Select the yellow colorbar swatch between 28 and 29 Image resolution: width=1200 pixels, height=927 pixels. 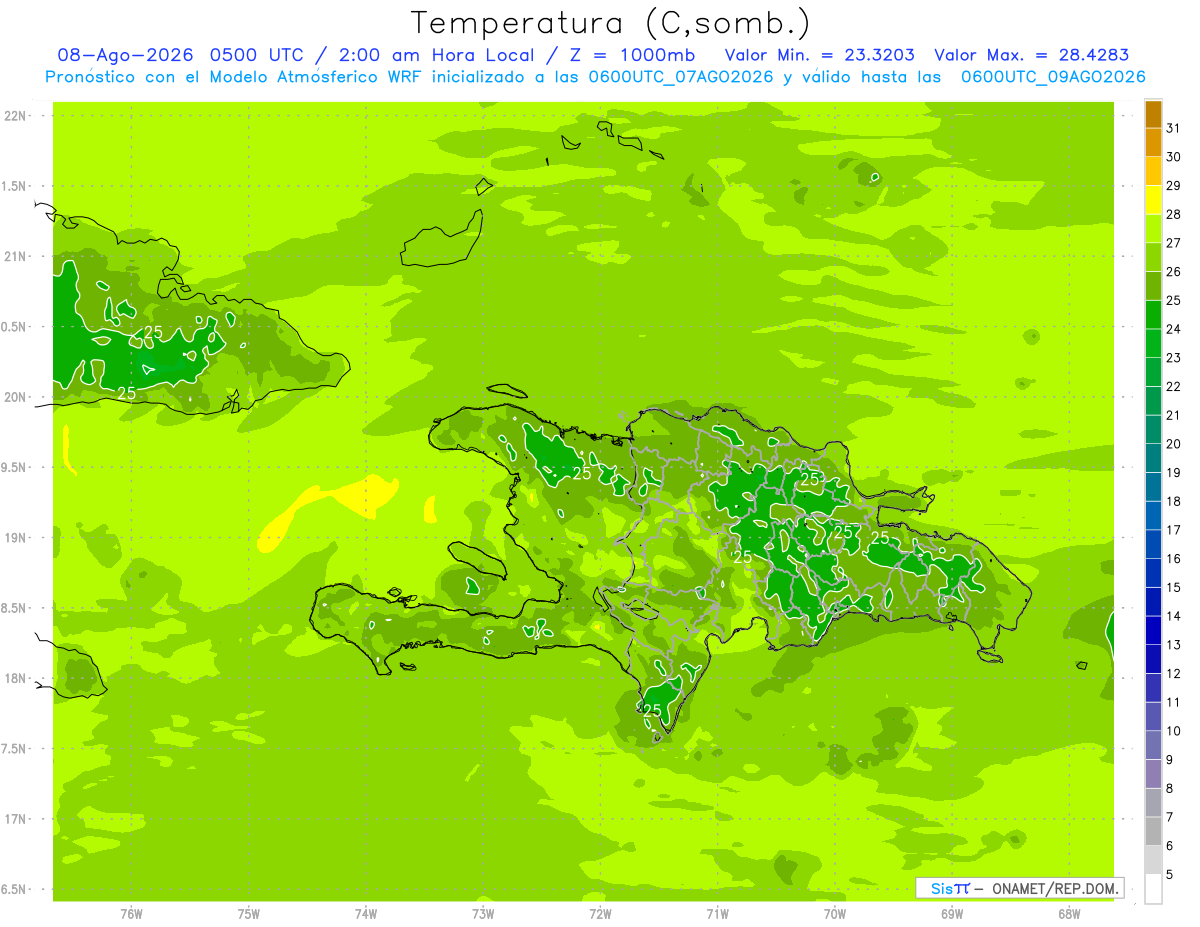pos(1153,200)
